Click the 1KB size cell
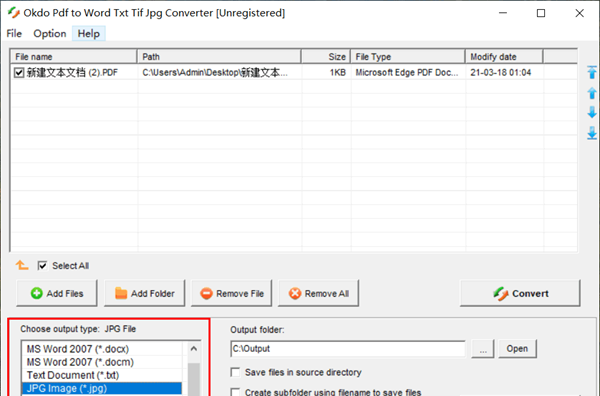 coord(338,72)
